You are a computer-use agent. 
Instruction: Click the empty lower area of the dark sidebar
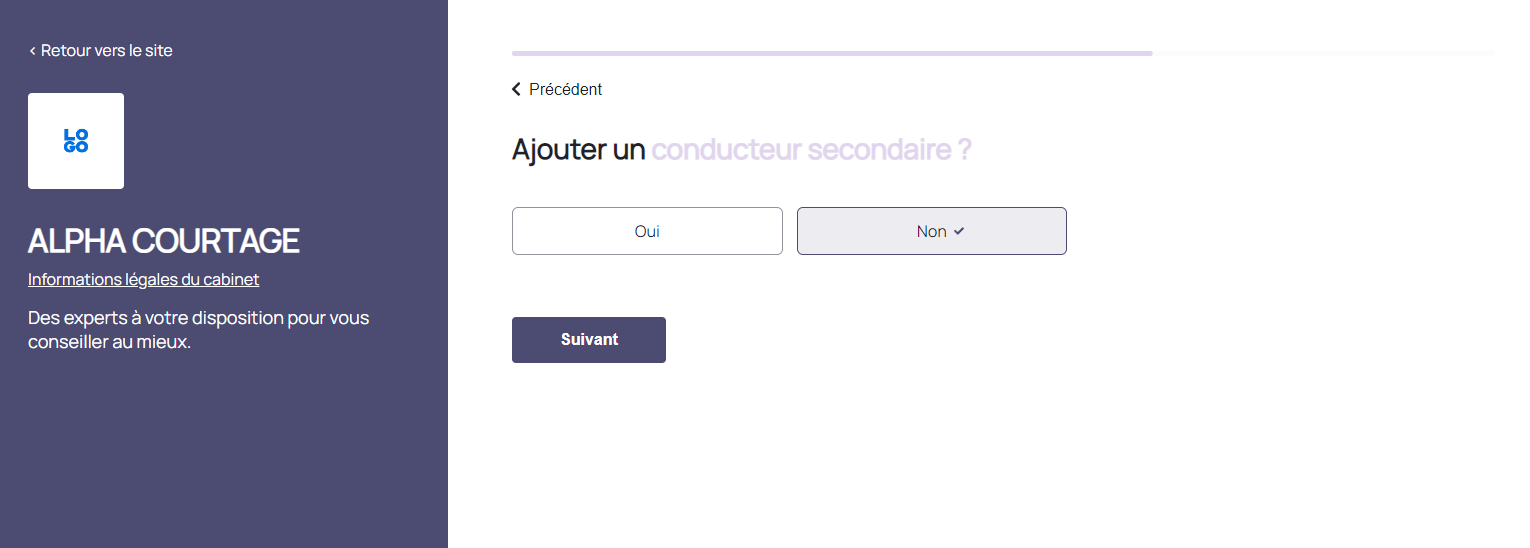[x=223, y=460]
